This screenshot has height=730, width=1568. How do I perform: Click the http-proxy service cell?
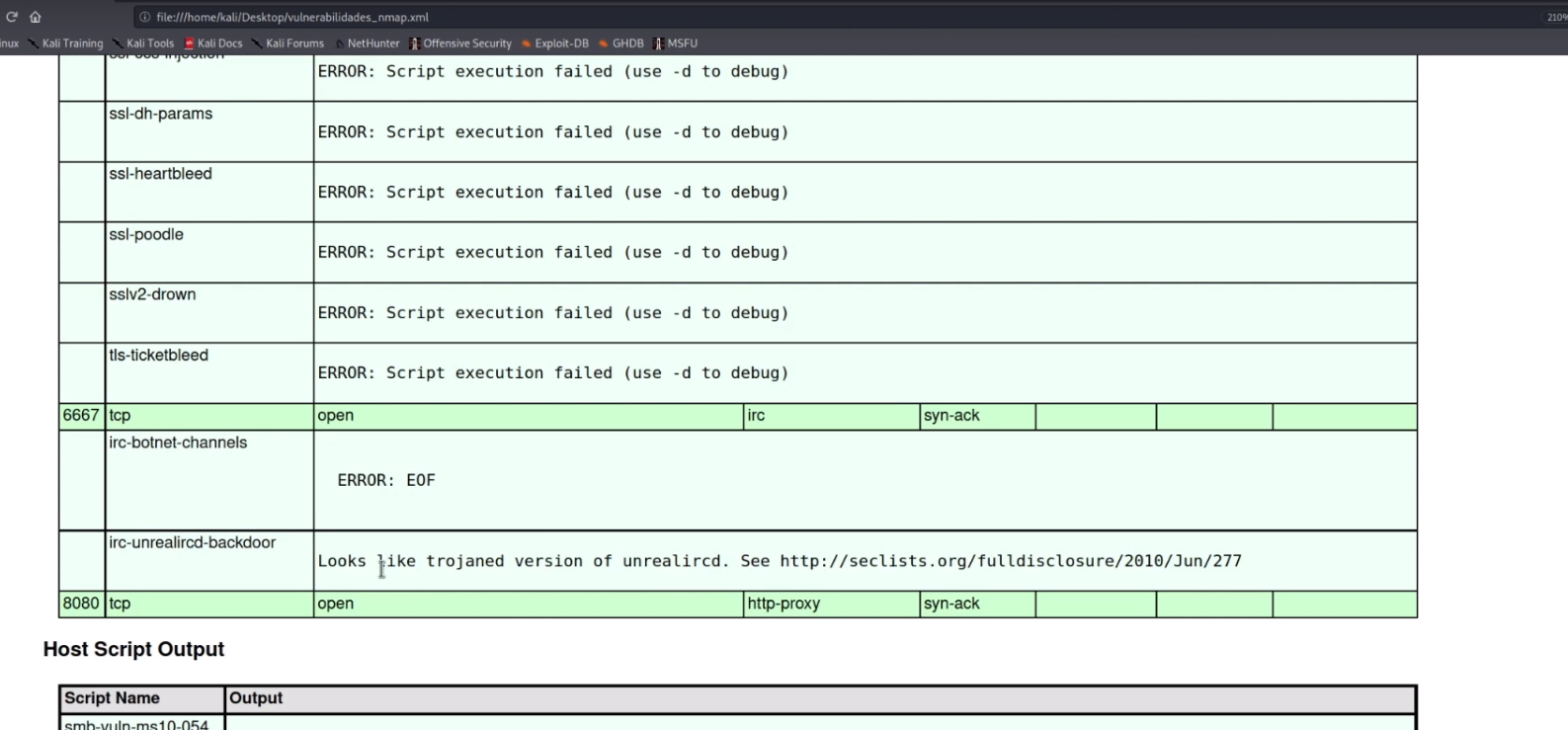[784, 604]
